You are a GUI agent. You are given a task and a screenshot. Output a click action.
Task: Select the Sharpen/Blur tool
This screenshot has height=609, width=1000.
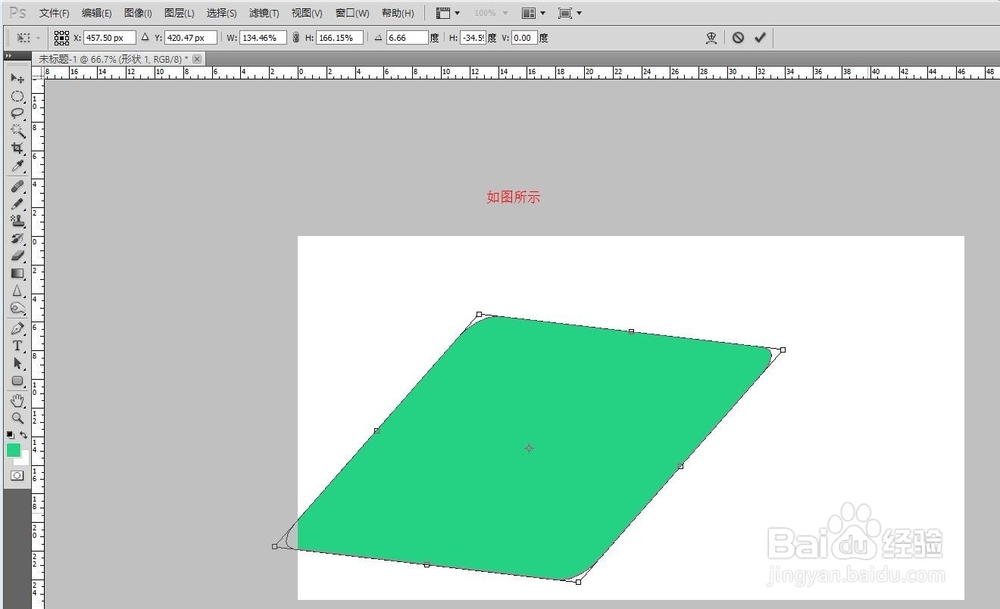[x=17, y=291]
